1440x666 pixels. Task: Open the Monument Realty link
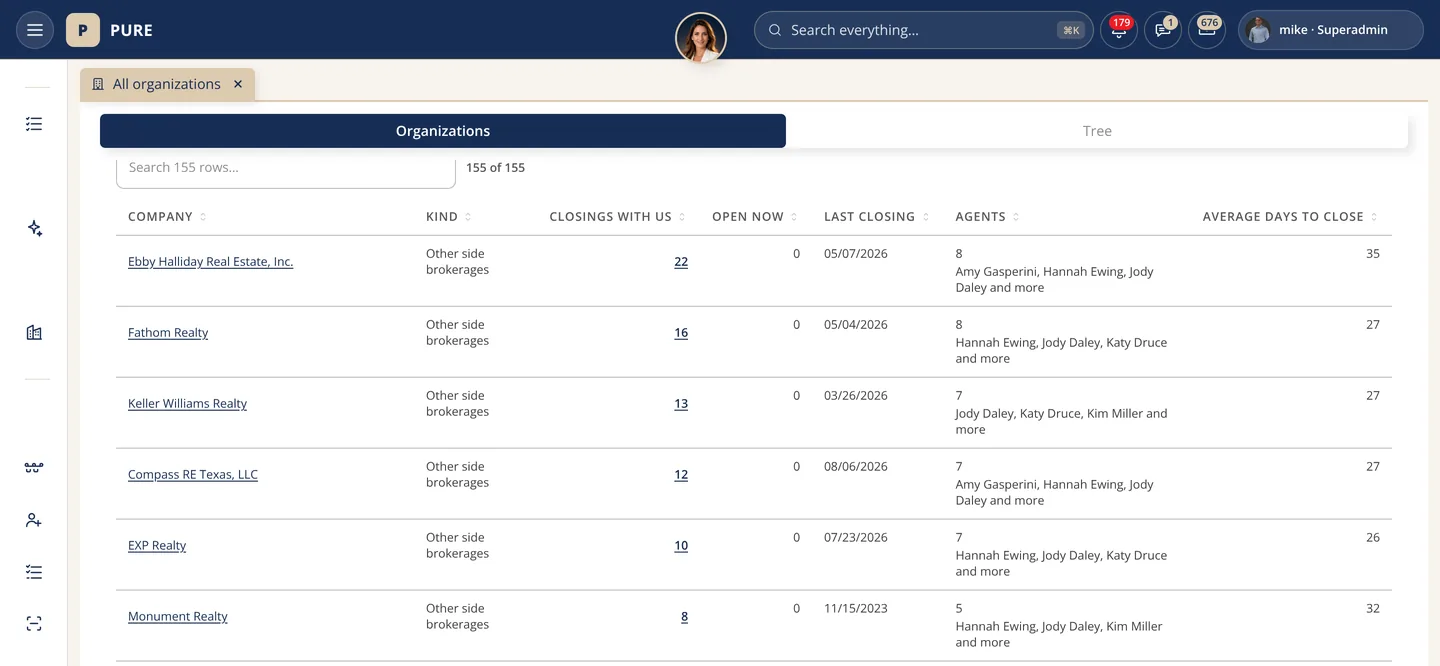[x=178, y=617]
